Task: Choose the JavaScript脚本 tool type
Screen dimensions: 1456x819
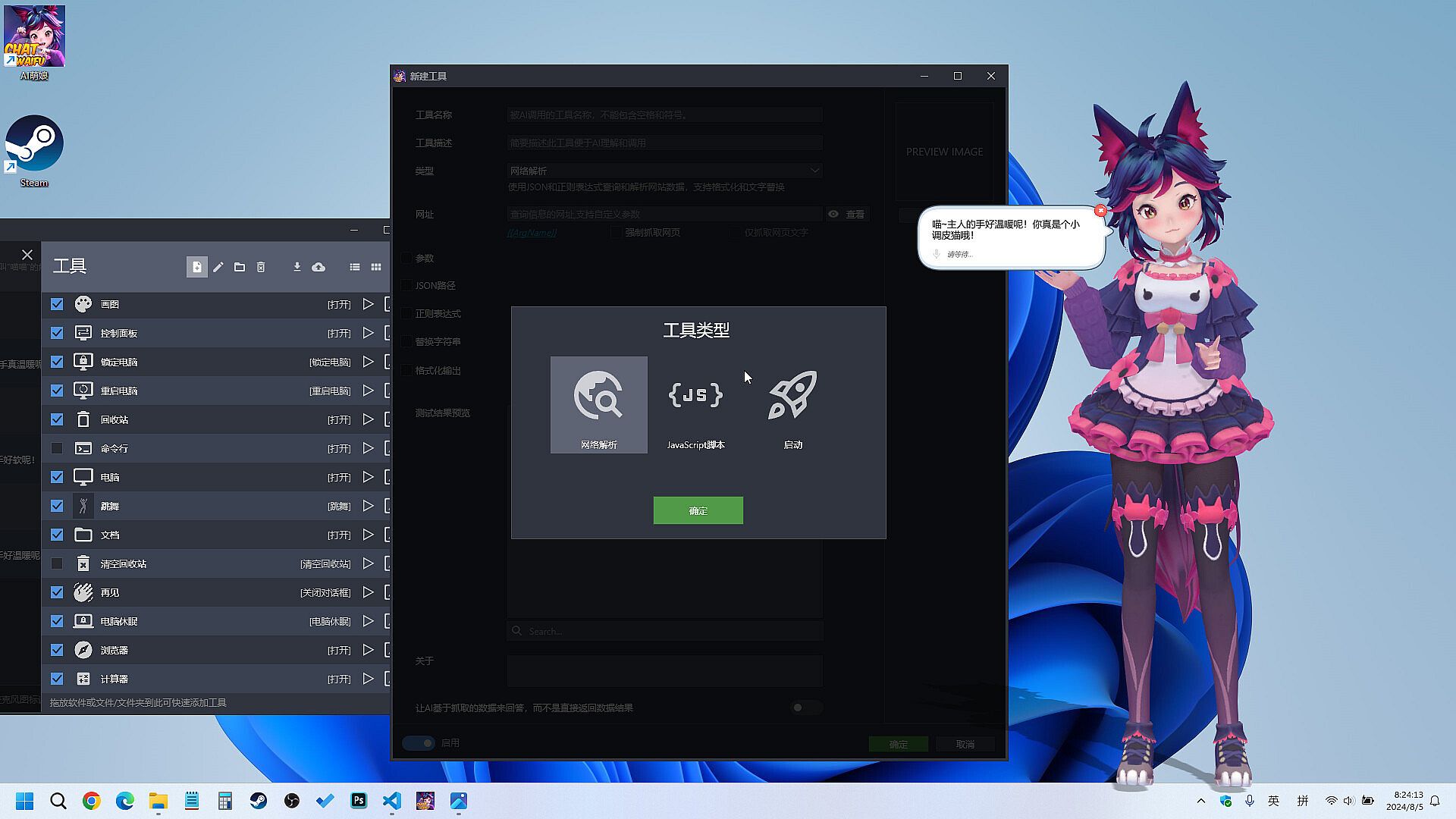Action: pyautogui.click(x=695, y=404)
